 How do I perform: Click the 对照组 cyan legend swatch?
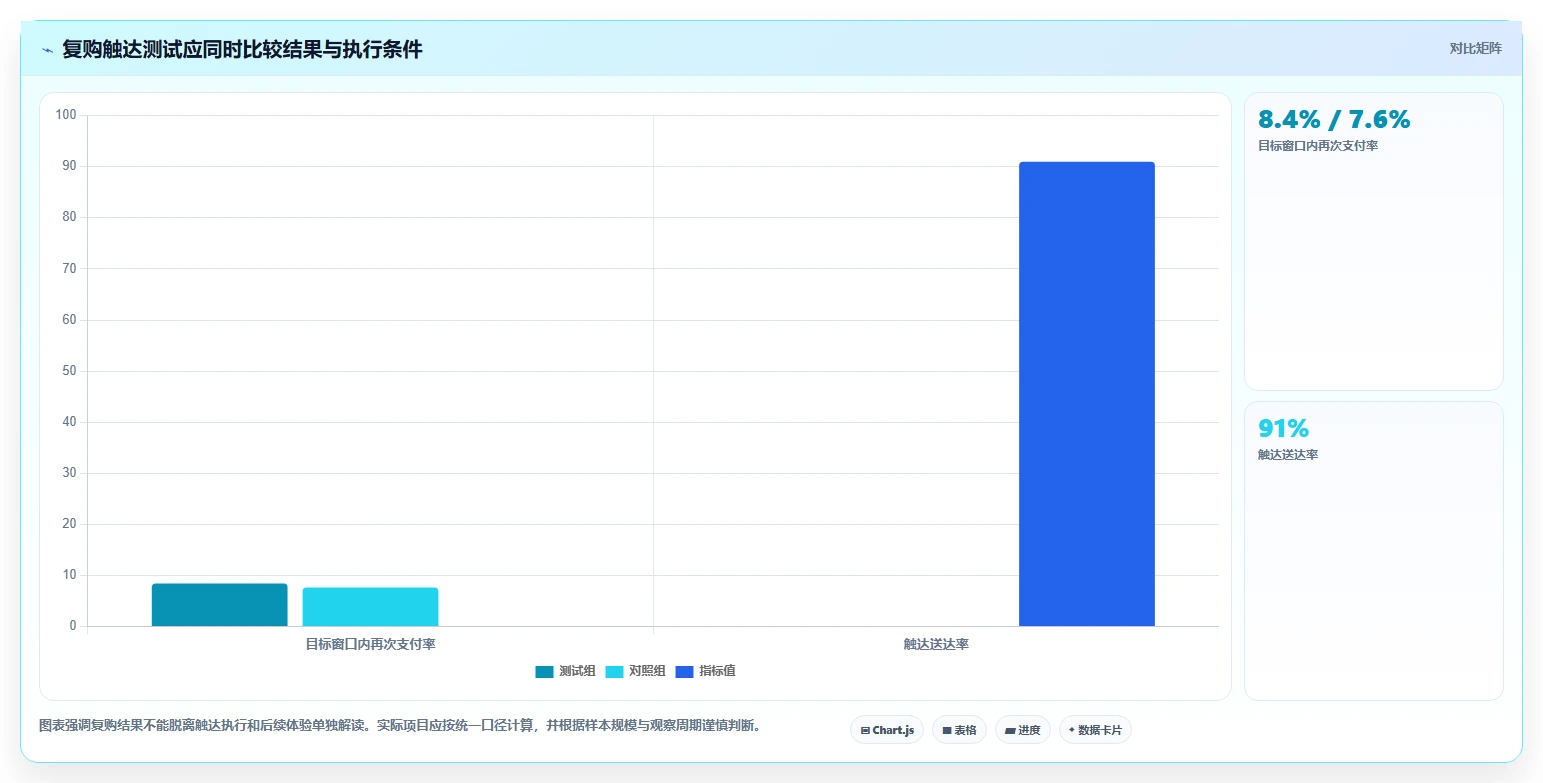click(614, 672)
